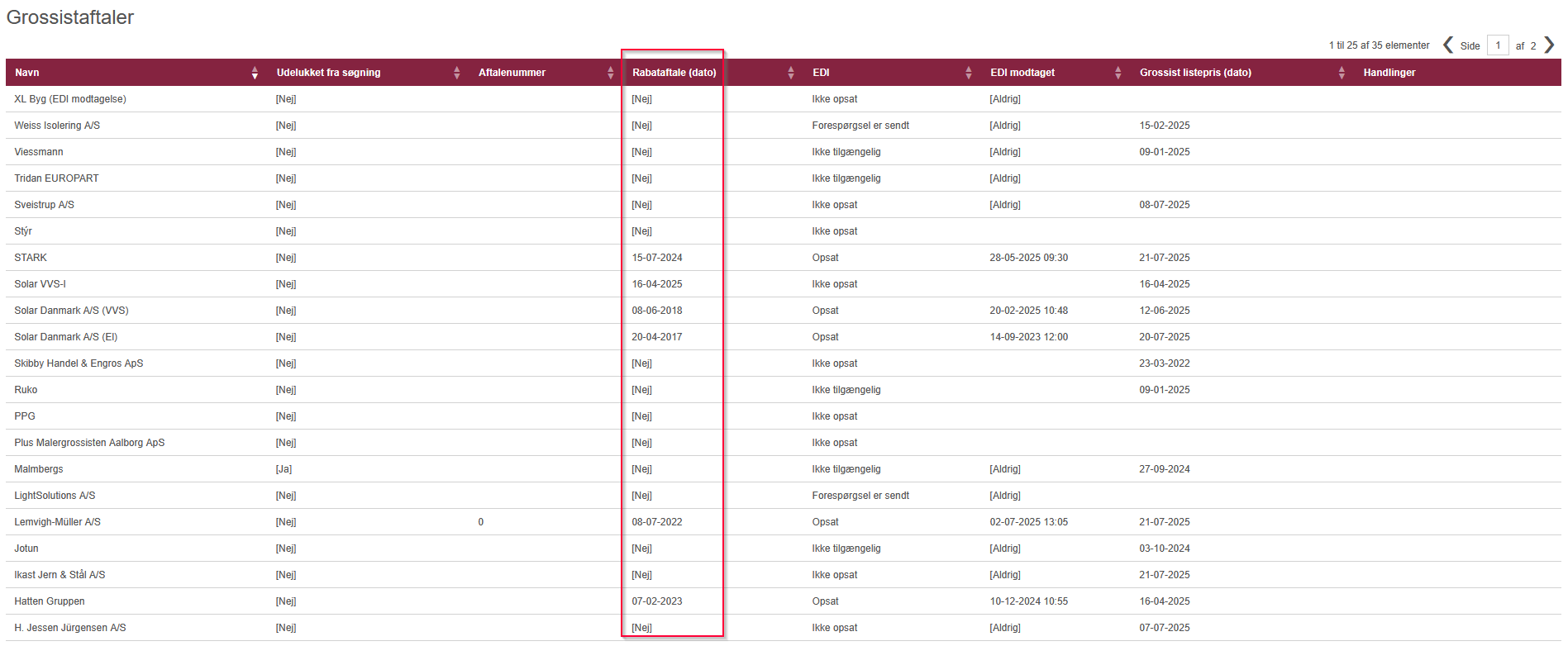Image resolution: width=1568 pixels, height=646 pixels.
Task: Select the Ruko row name
Action: click(26, 390)
